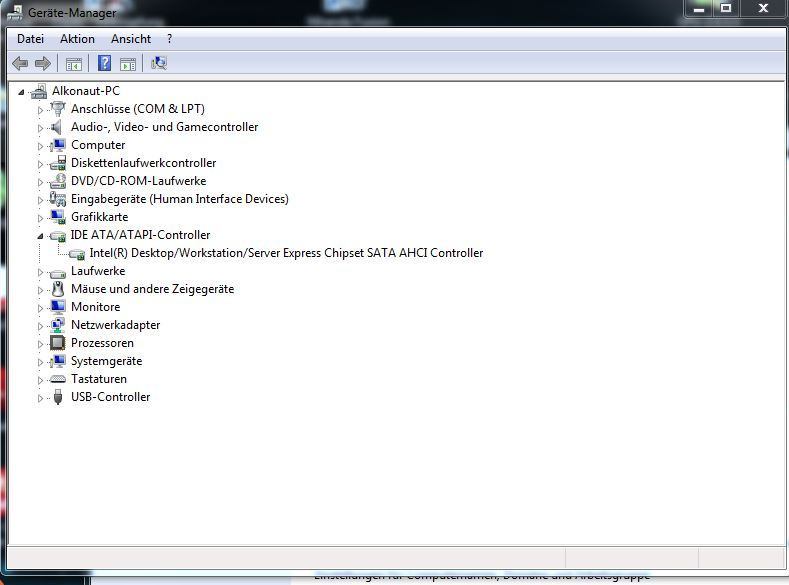The width and height of the screenshot is (789, 585).
Task: Click the Forward arrow toolbar button
Action: (x=43, y=63)
